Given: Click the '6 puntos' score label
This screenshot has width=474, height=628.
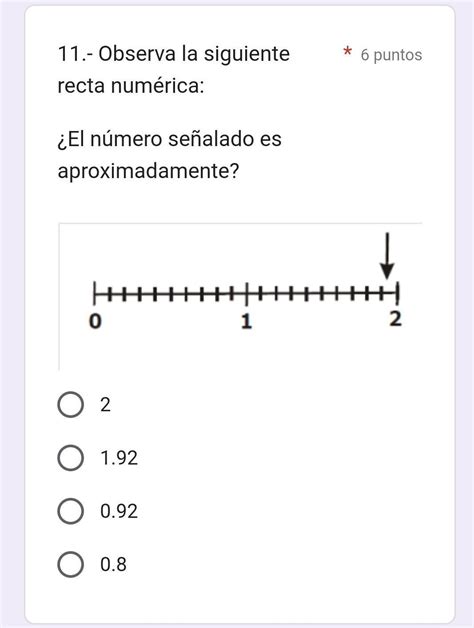Looking at the screenshot, I should tap(391, 55).
